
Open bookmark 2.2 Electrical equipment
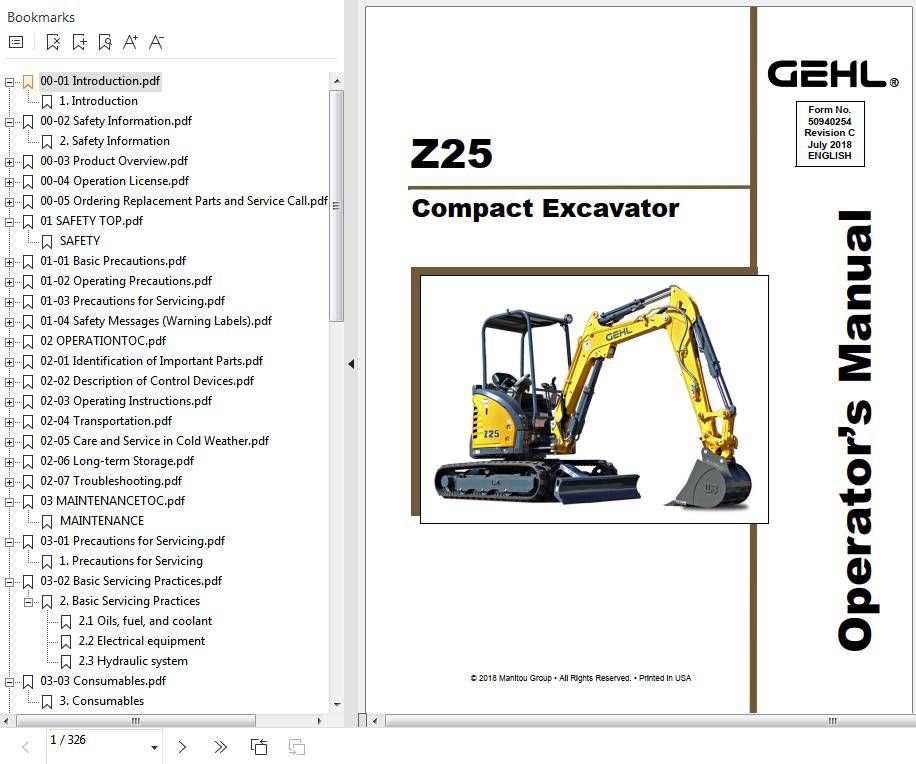pos(141,641)
